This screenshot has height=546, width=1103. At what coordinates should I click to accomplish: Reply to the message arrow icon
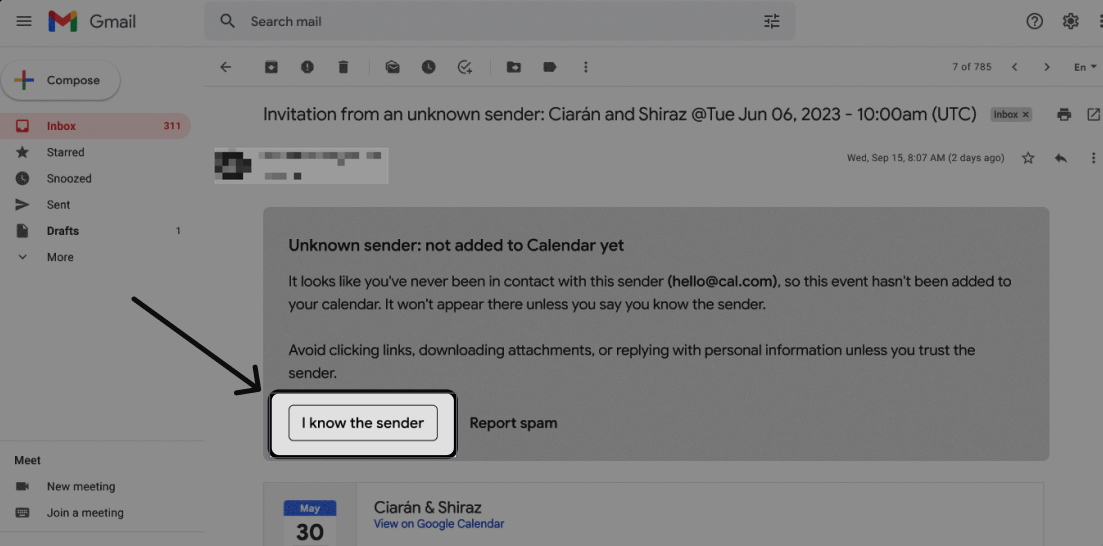pyautogui.click(x=1061, y=158)
